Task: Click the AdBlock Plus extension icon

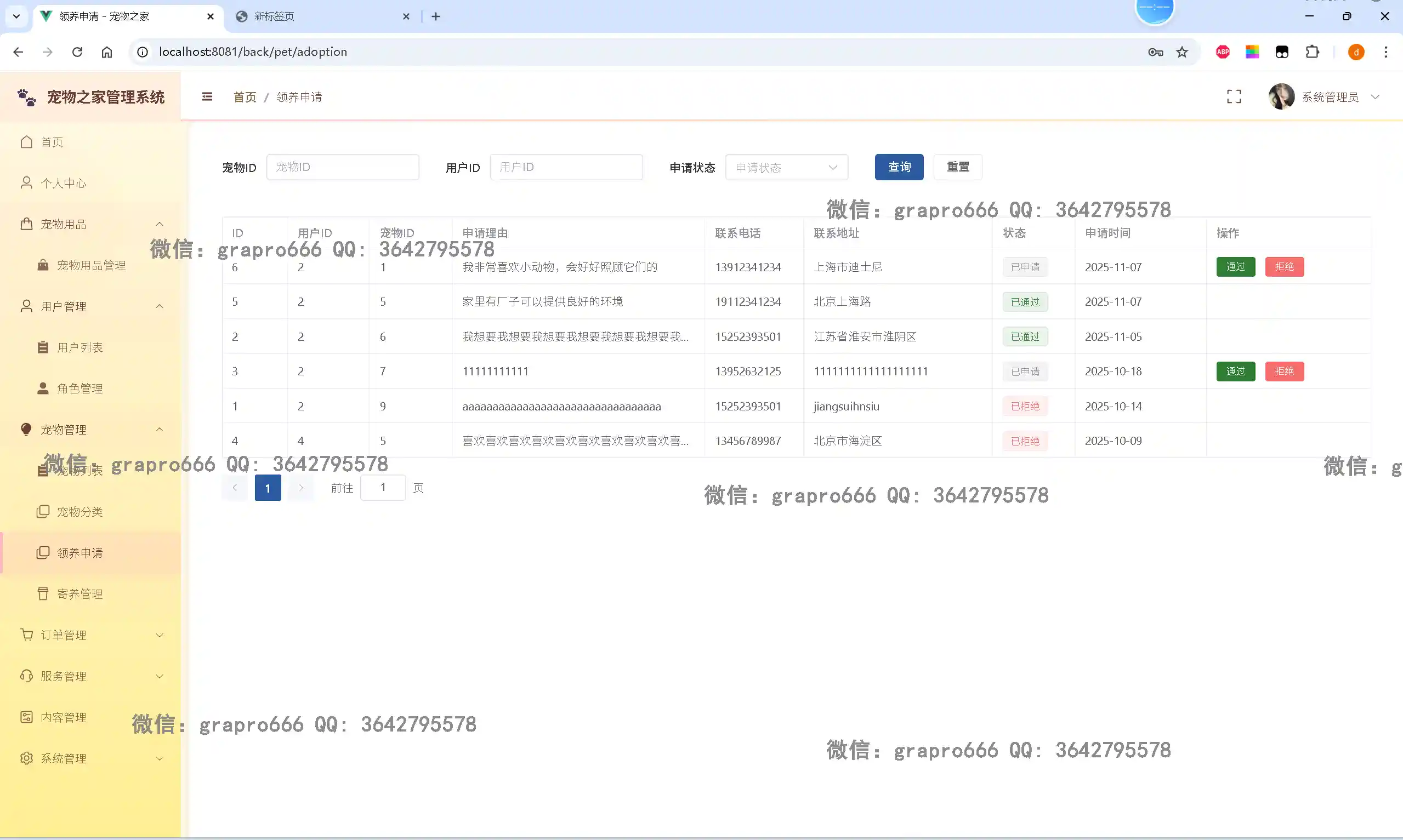Action: pyautogui.click(x=1223, y=52)
